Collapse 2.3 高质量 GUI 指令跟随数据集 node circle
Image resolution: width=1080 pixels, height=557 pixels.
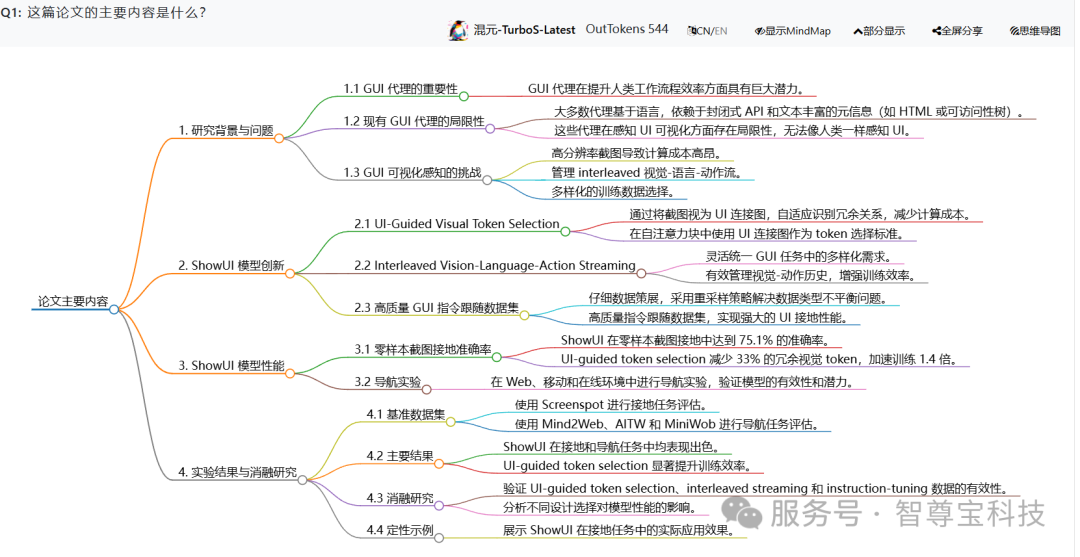(x=524, y=315)
